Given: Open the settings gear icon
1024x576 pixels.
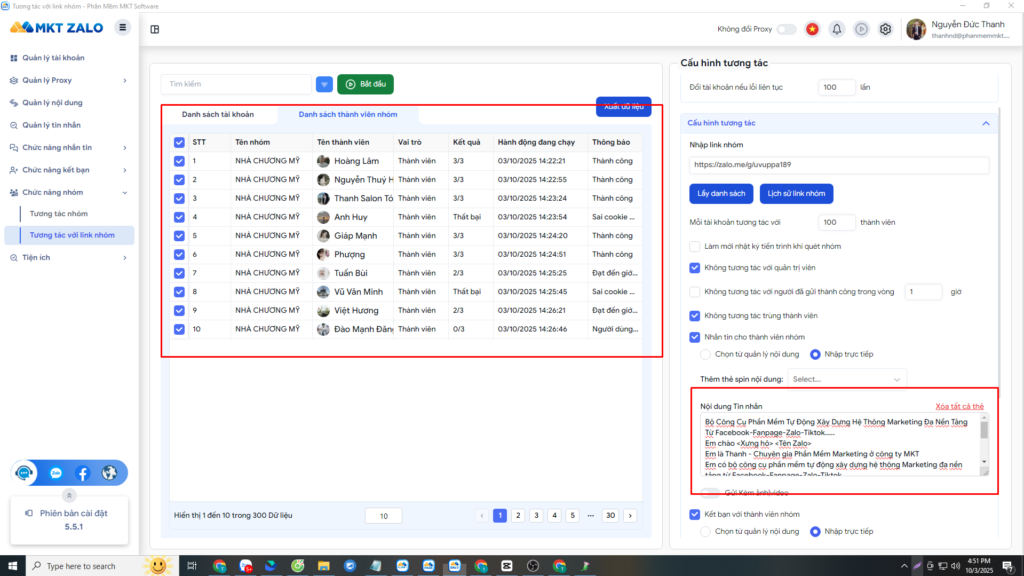Looking at the screenshot, I should 886,29.
